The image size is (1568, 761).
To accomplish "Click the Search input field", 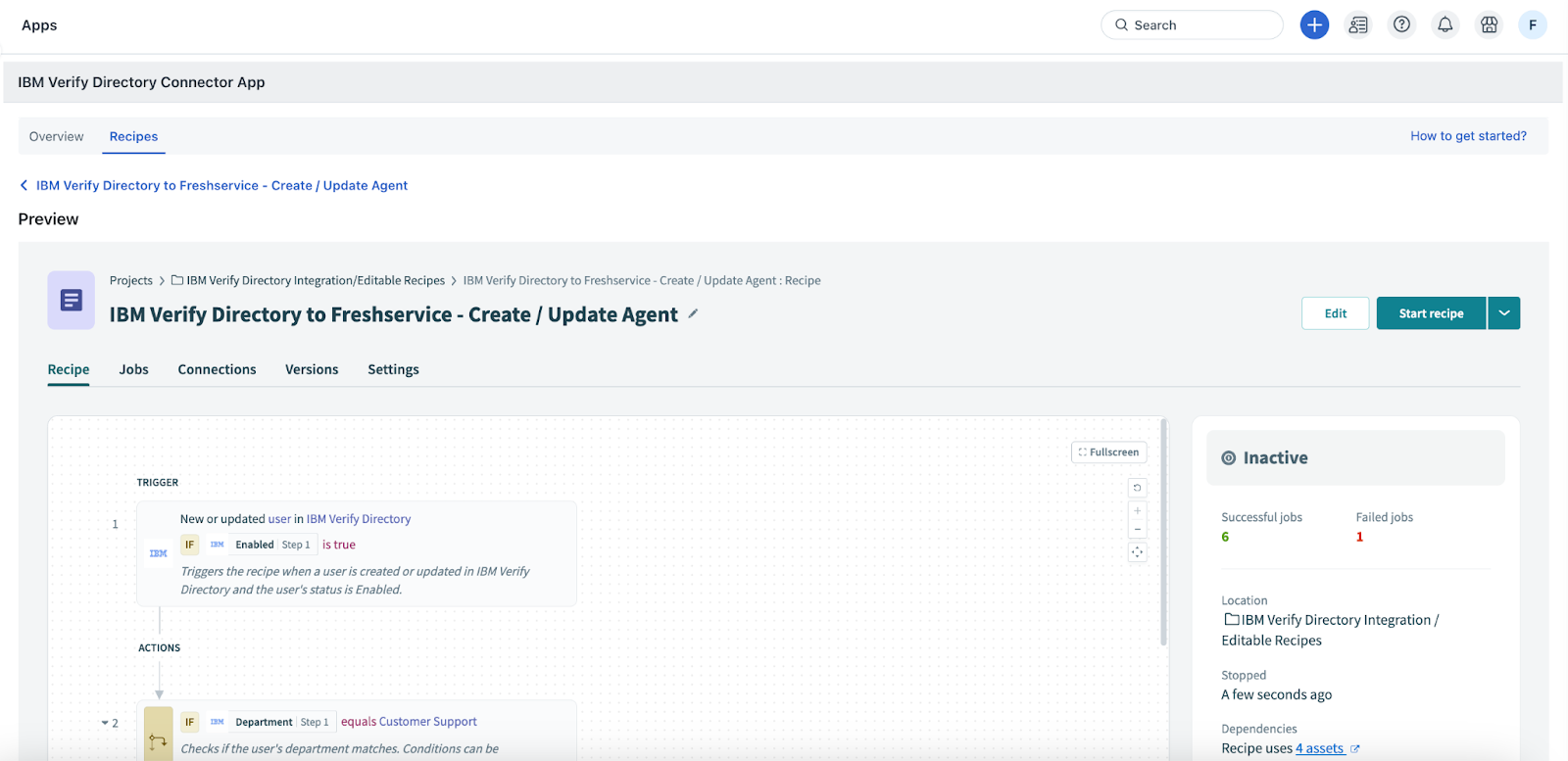I will pyautogui.click(x=1192, y=25).
